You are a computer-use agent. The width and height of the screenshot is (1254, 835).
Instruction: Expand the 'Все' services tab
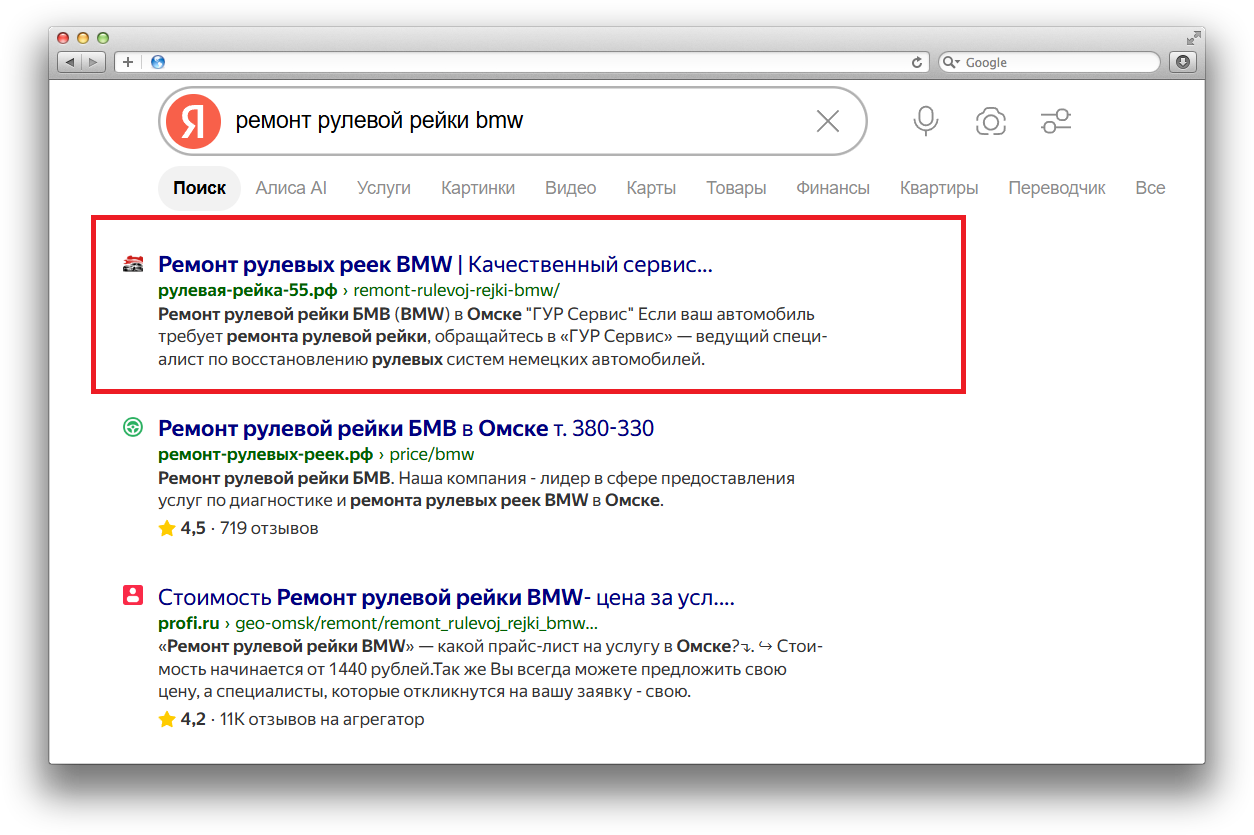(1150, 188)
